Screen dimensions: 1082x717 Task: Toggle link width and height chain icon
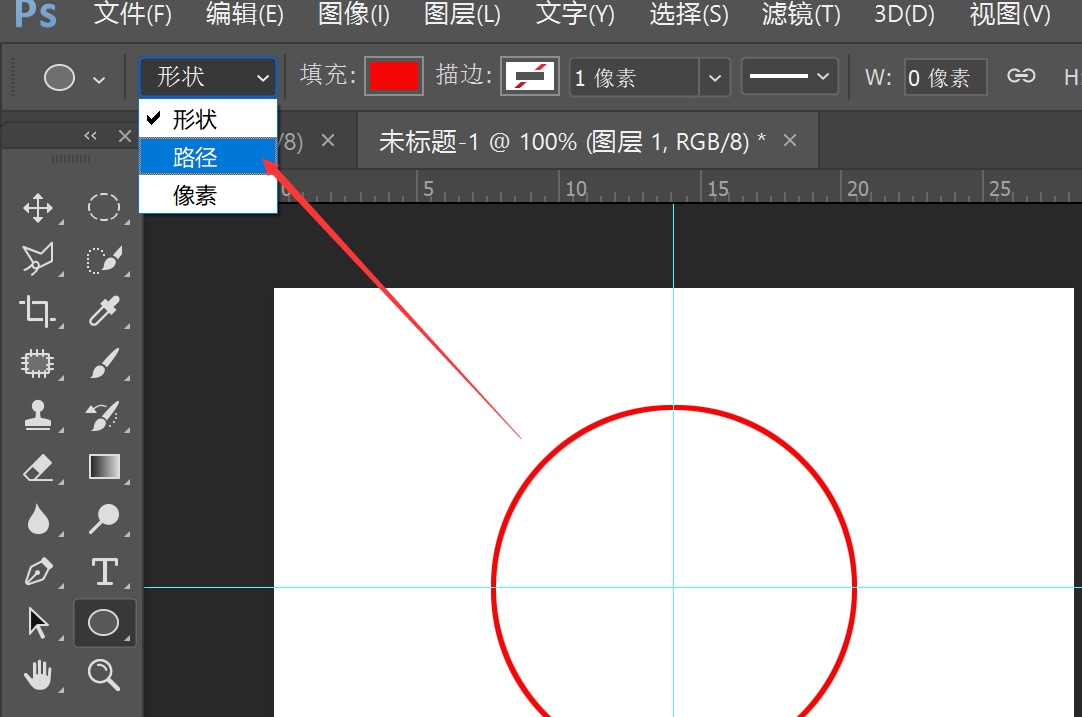(1021, 76)
